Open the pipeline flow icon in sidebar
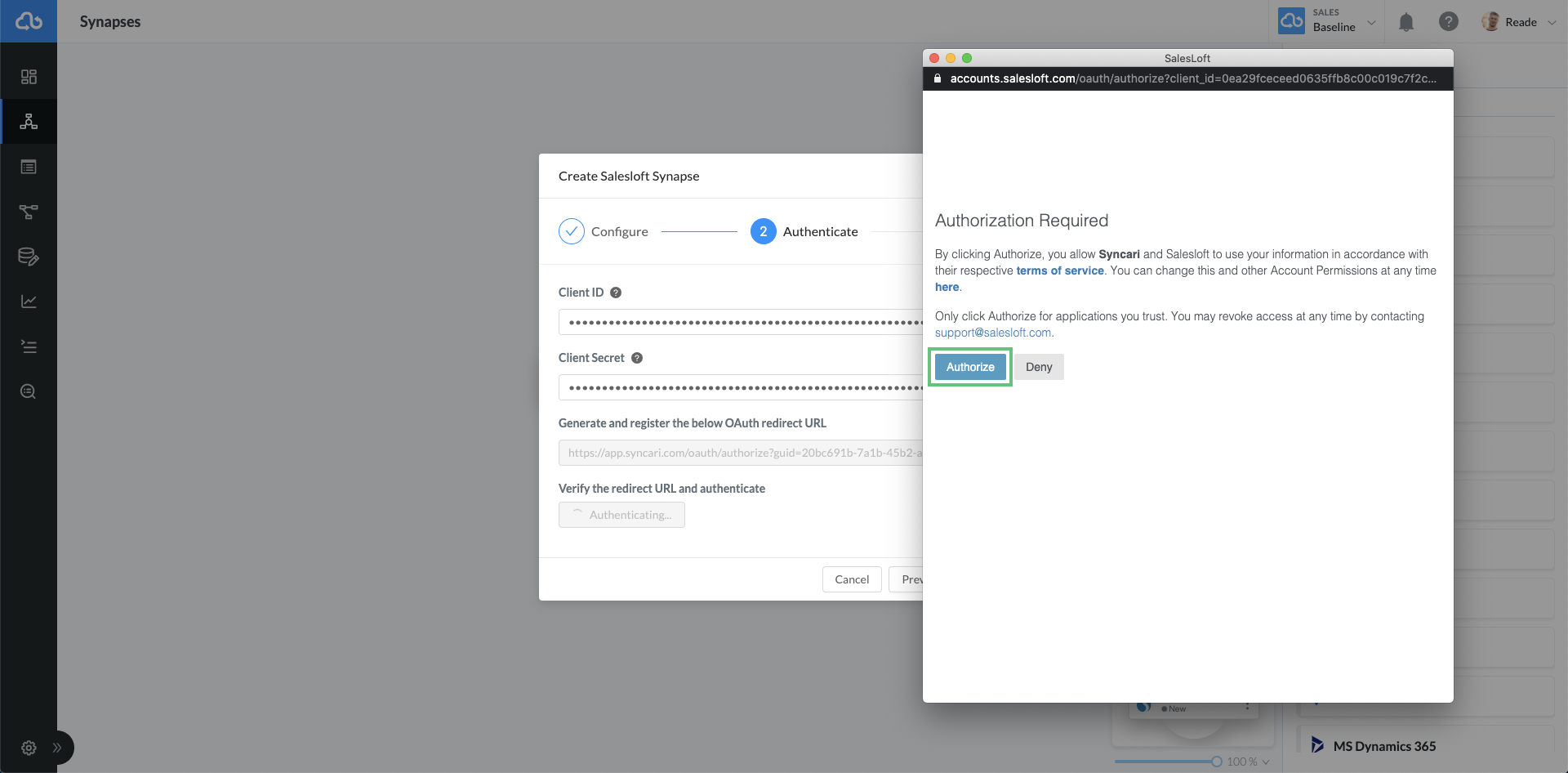This screenshot has width=1568, height=773. (29, 212)
